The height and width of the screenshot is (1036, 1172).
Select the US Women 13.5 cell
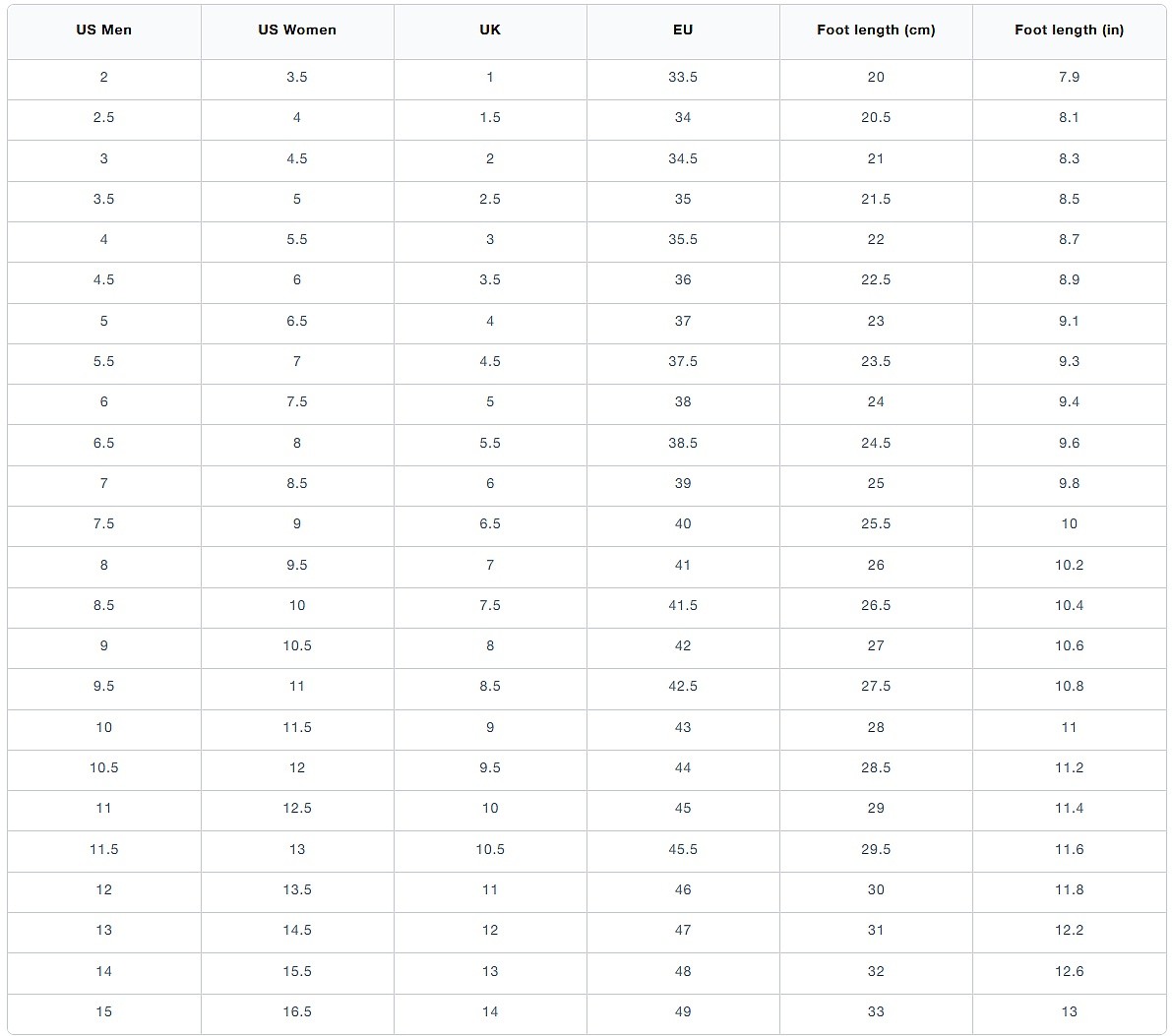pyautogui.click(x=297, y=890)
